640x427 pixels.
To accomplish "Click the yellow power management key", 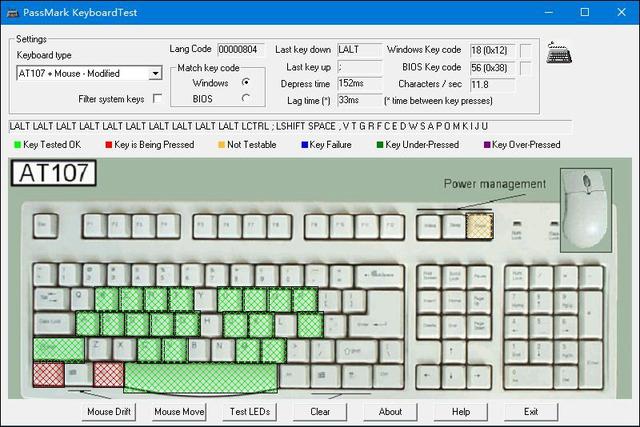I will (x=481, y=226).
